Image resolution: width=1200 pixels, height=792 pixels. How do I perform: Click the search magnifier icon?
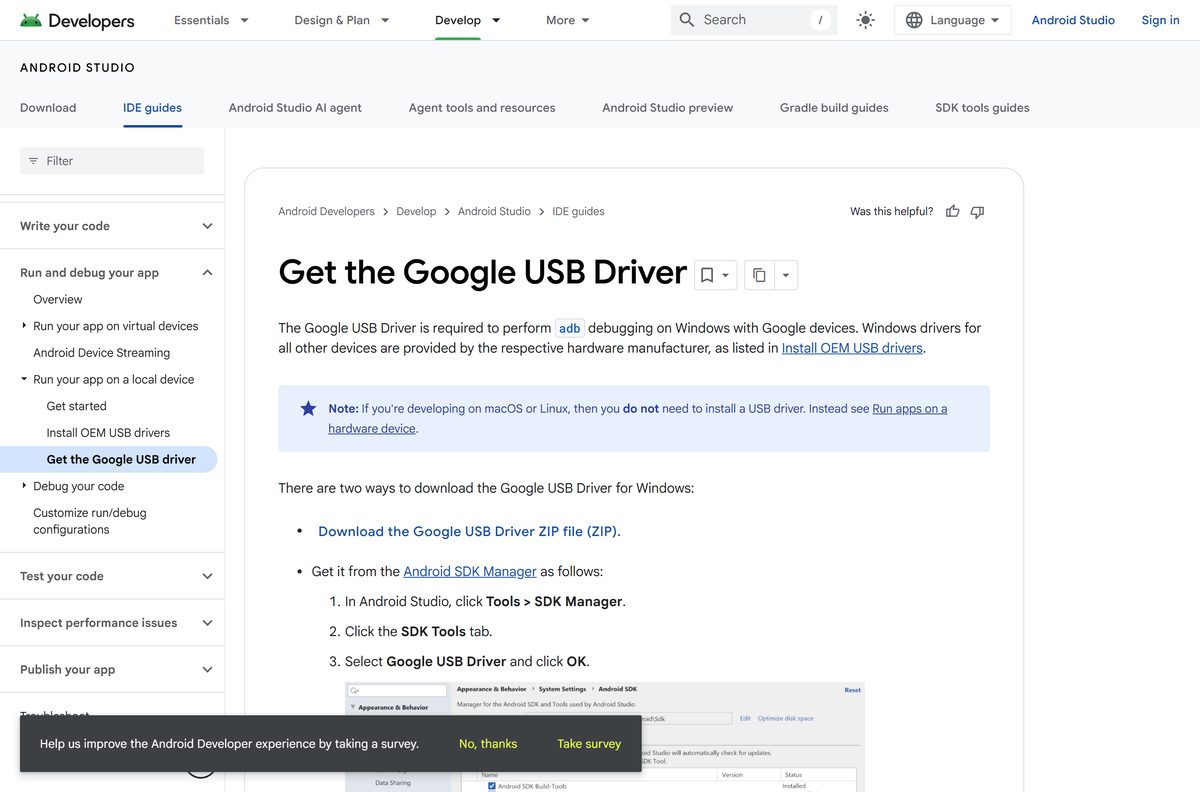click(687, 20)
